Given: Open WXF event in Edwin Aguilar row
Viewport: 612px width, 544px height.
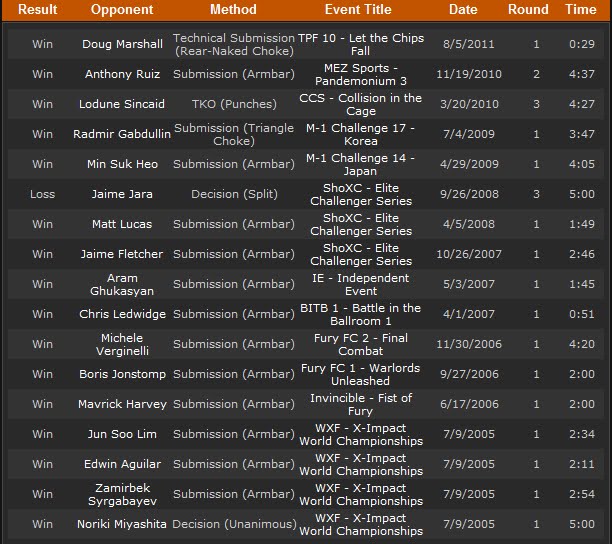Looking at the screenshot, I should 361,465.
